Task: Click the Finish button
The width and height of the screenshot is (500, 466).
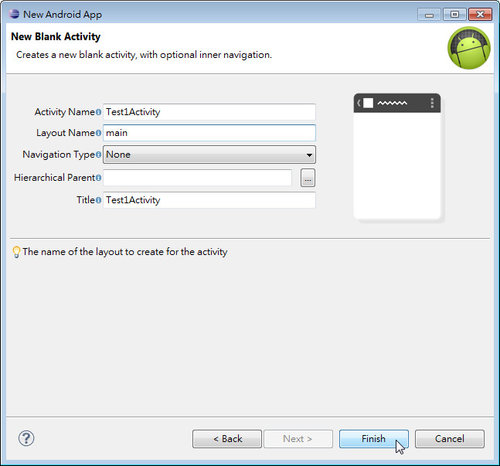Action: click(x=374, y=439)
